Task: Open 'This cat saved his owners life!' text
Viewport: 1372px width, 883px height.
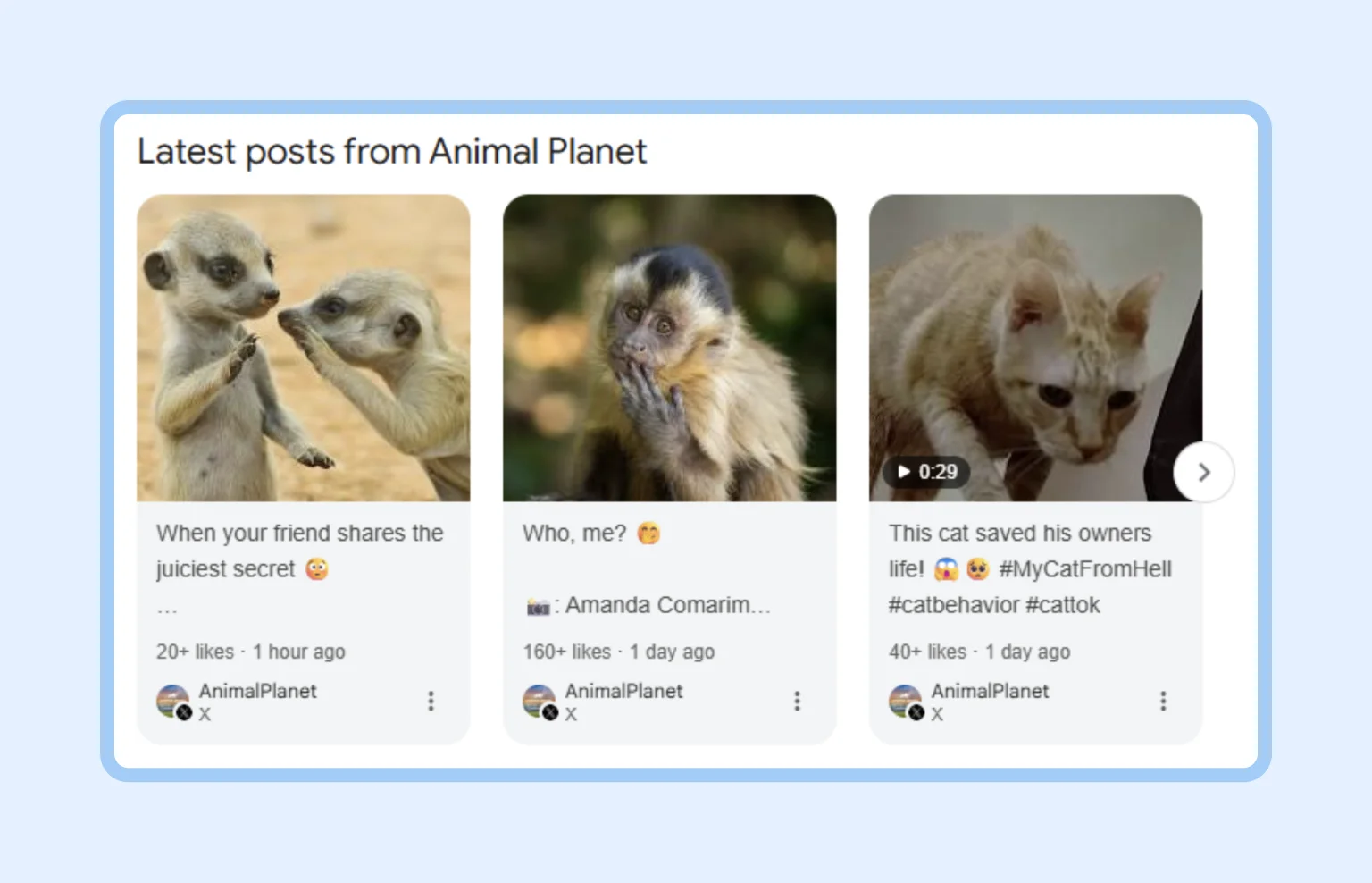Action: (1019, 551)
